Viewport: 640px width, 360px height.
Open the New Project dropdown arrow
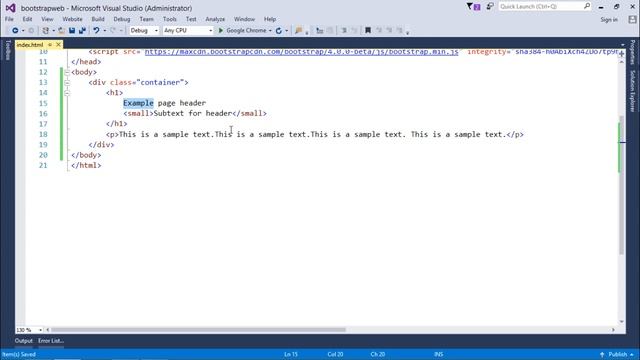[x=53, y=31]
